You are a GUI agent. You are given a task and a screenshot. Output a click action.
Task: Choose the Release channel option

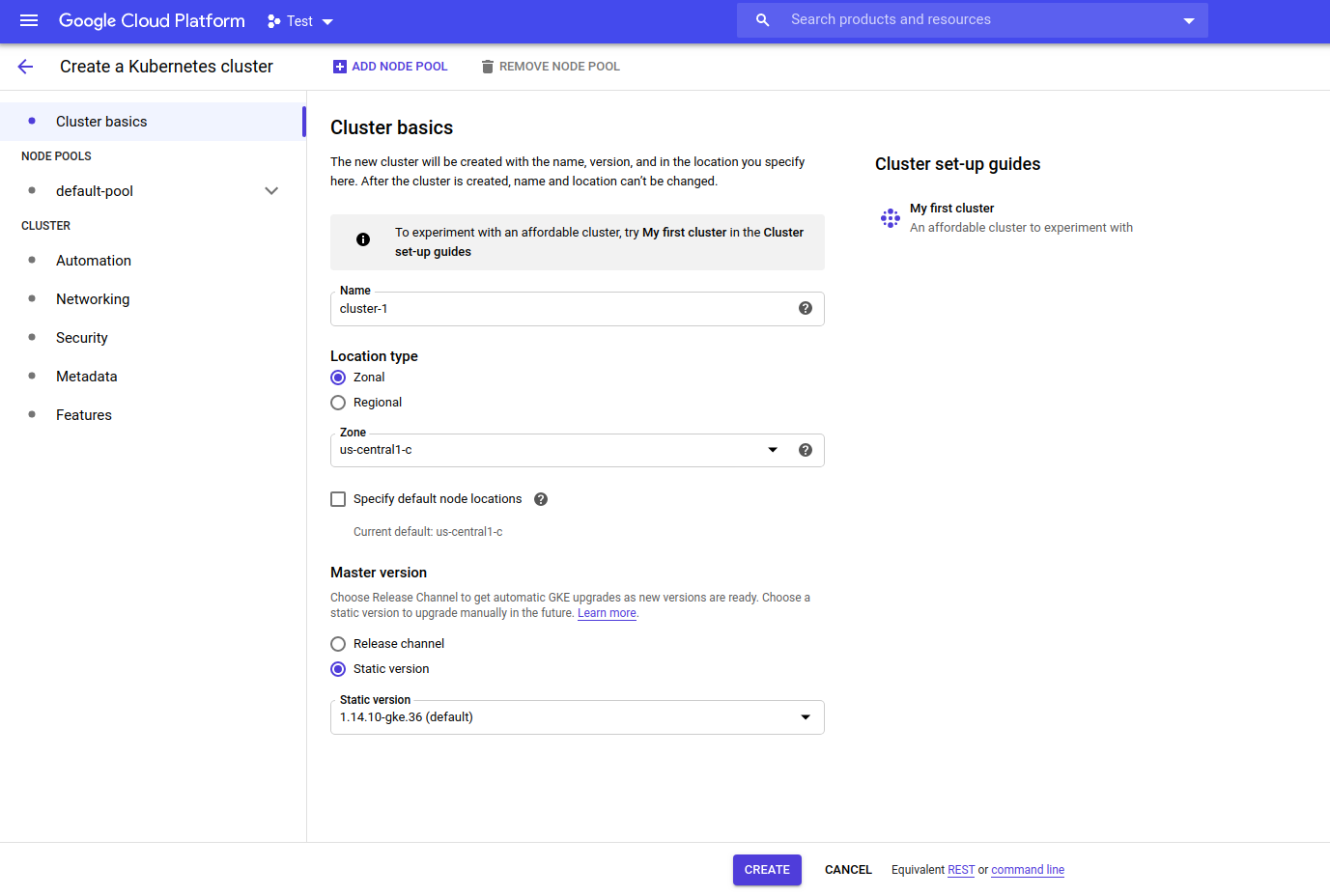click(338, 643)
